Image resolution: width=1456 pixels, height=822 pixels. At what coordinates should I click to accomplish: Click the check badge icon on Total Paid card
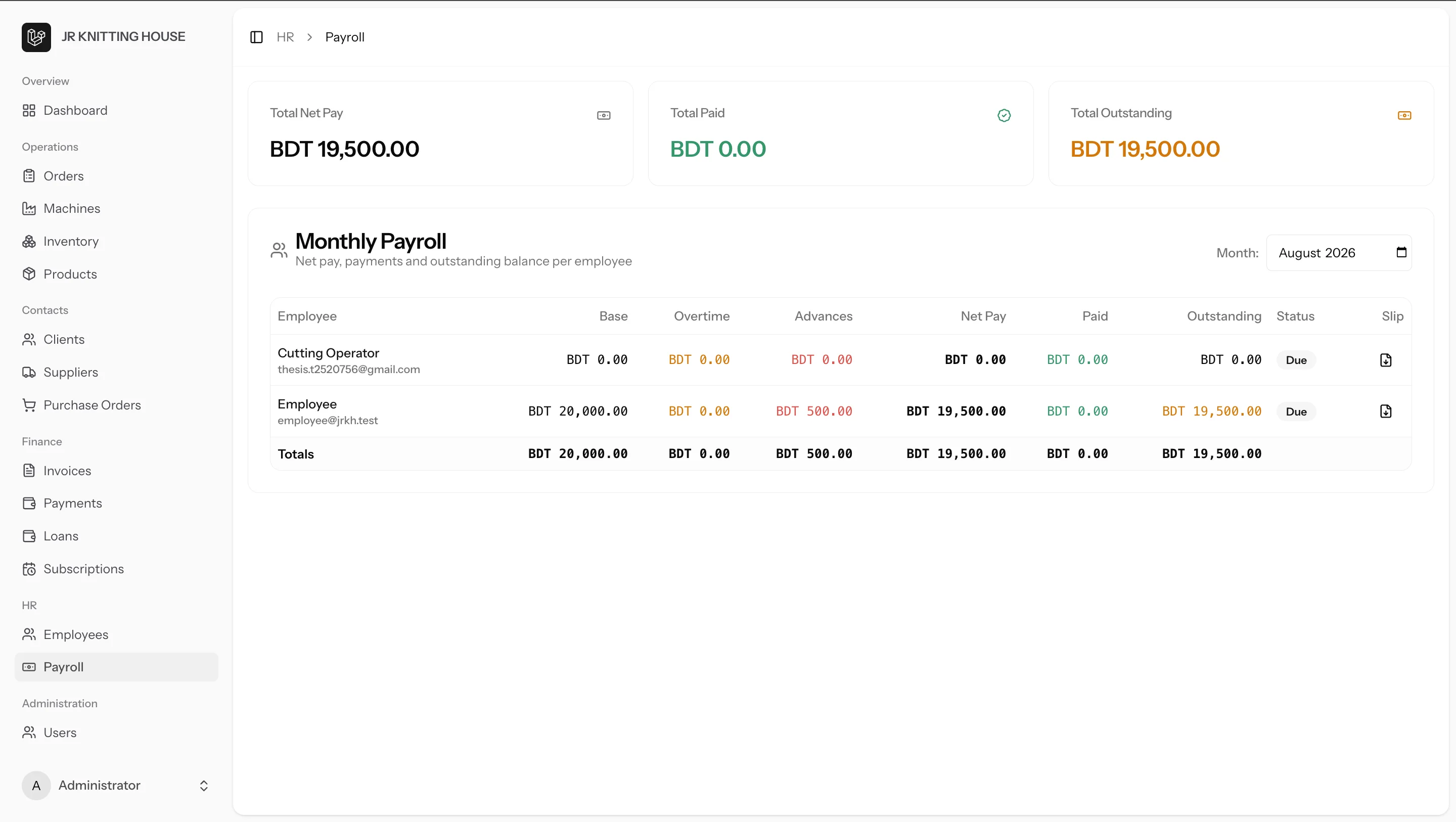[x=1004, y=115]
